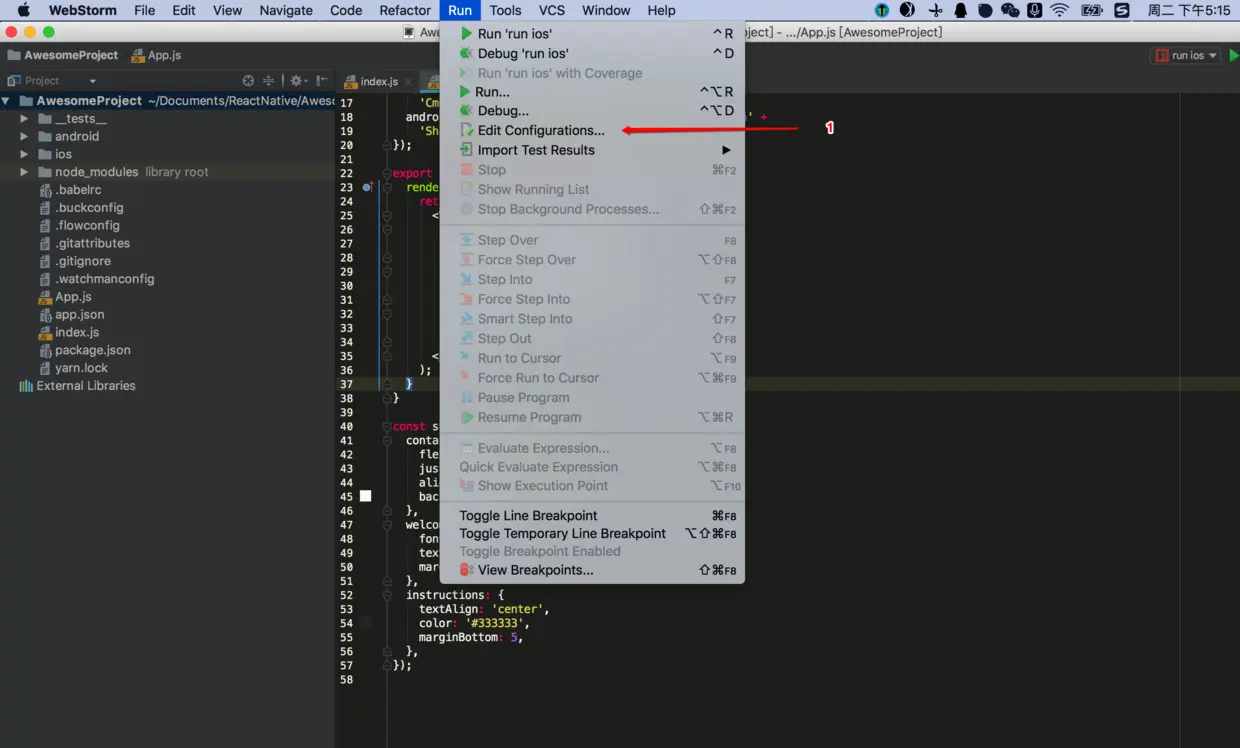Open the Window menu
1240x748 pixels.
click(x=606, y=10)
